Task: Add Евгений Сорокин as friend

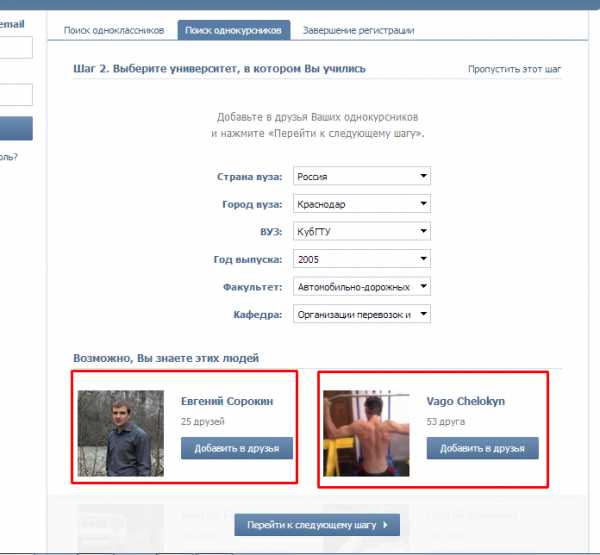Action: pyautogui.click(x=237, y=448)
